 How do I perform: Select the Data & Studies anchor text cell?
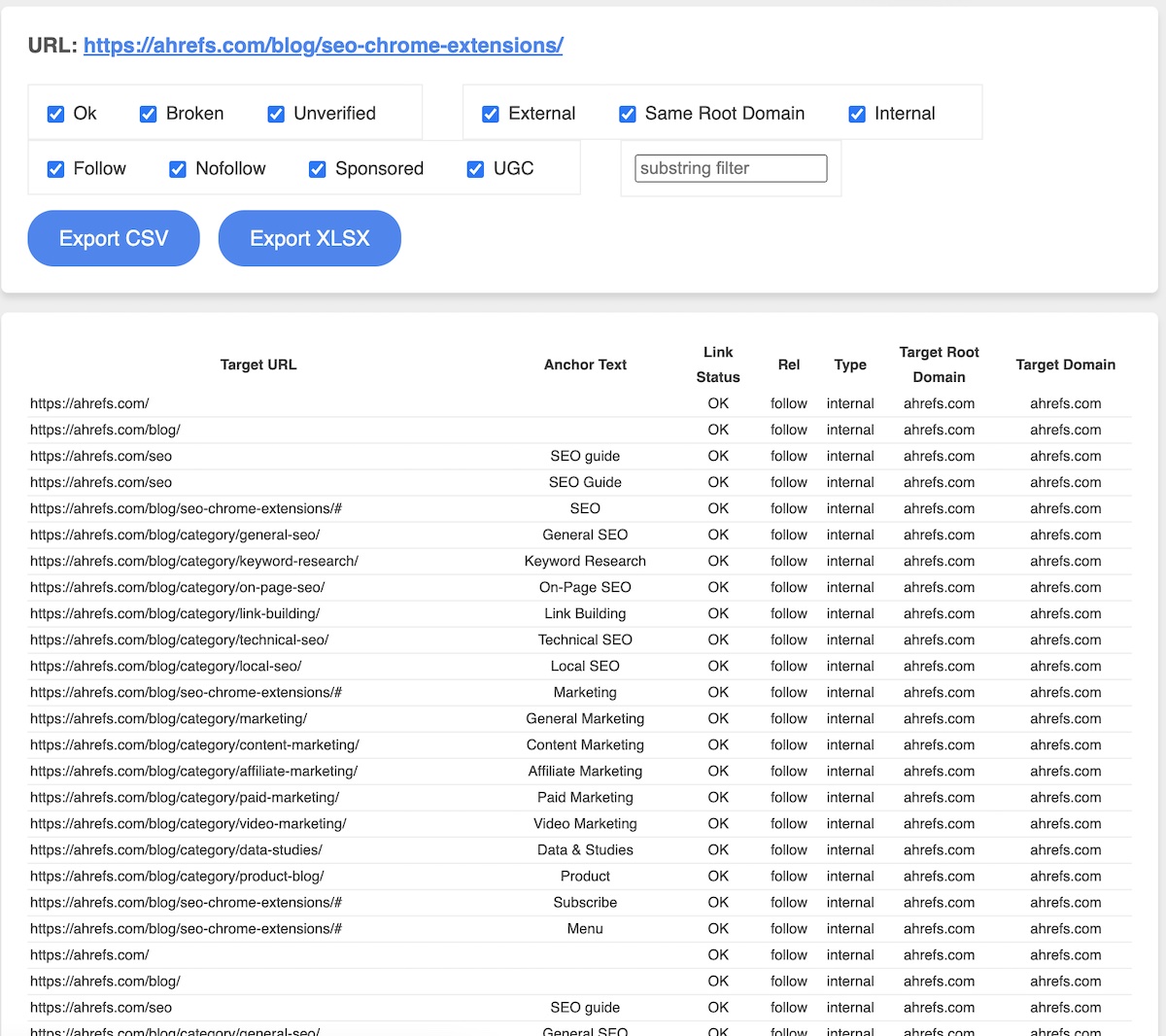click(x=585, y=849)
